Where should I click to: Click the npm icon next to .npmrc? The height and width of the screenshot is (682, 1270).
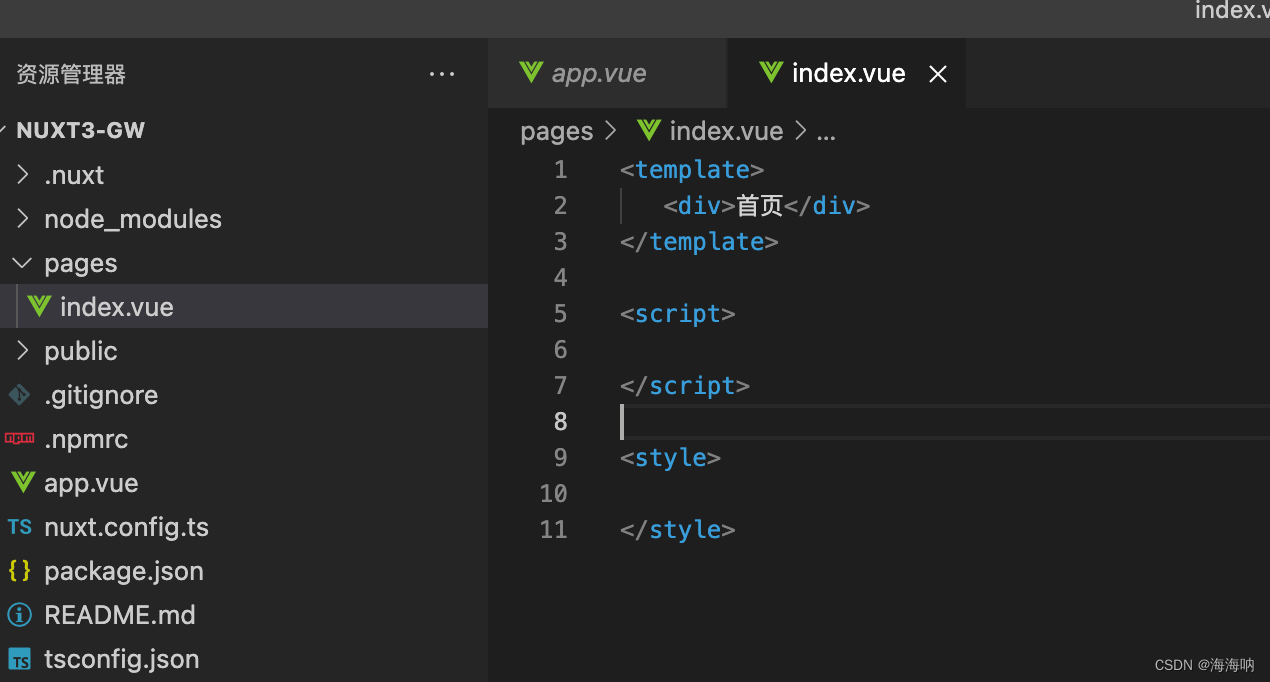(x=20, y=438)
